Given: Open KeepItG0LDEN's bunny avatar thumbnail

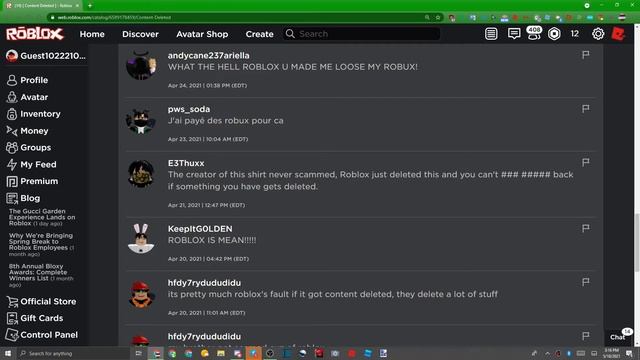Looking at the screenshot, I should pos(141,239).
